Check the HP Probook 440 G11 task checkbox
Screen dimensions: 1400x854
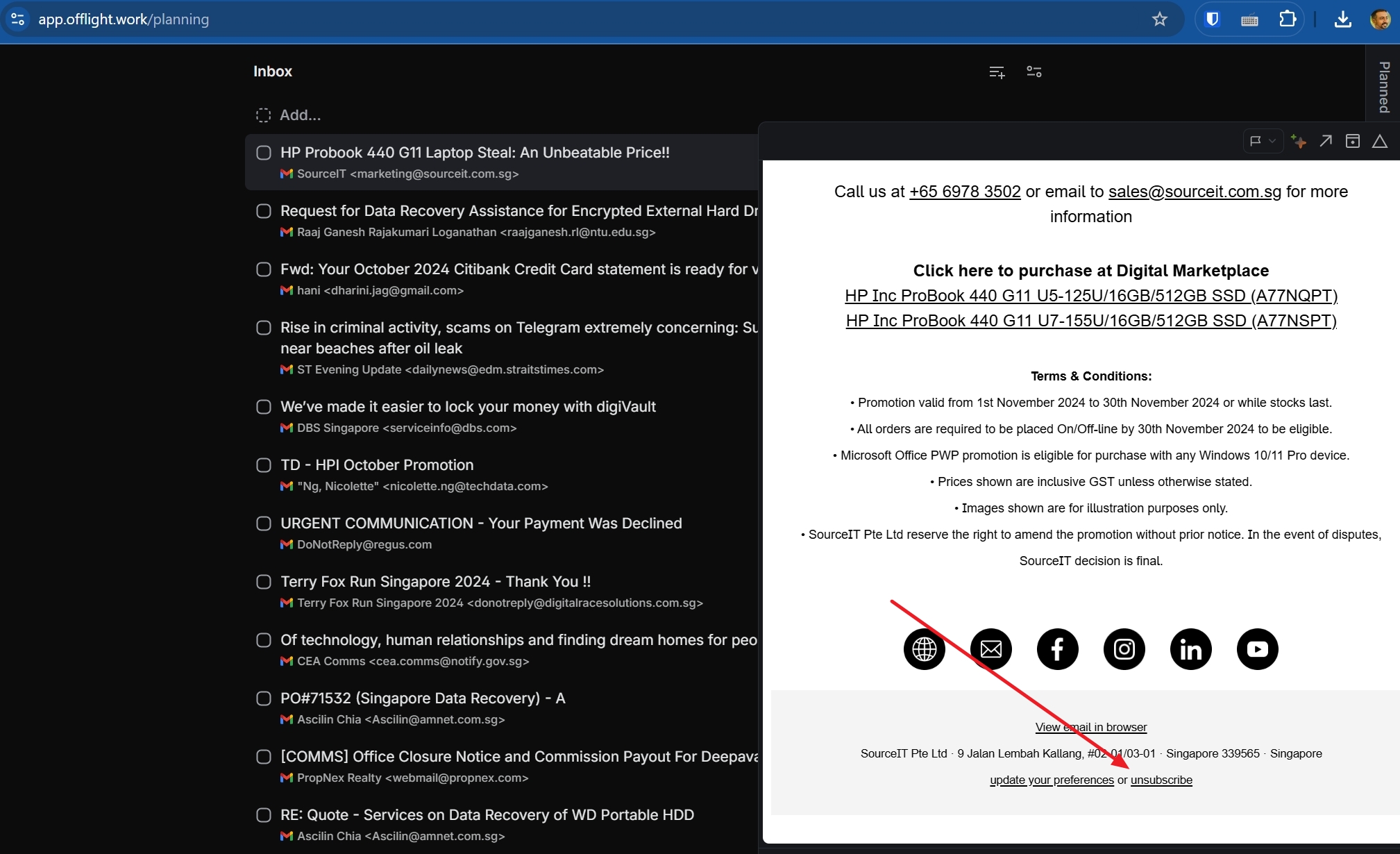tap(264, 153)
